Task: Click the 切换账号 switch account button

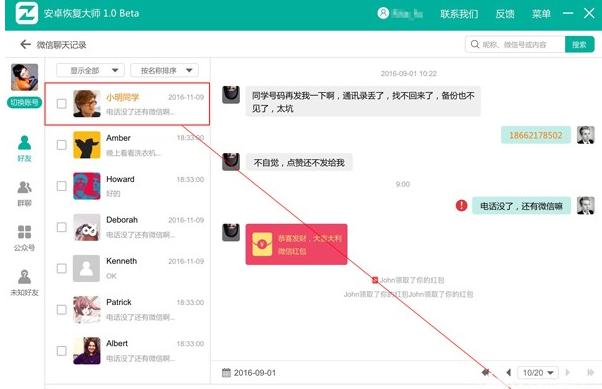Action: click(24, 103)
